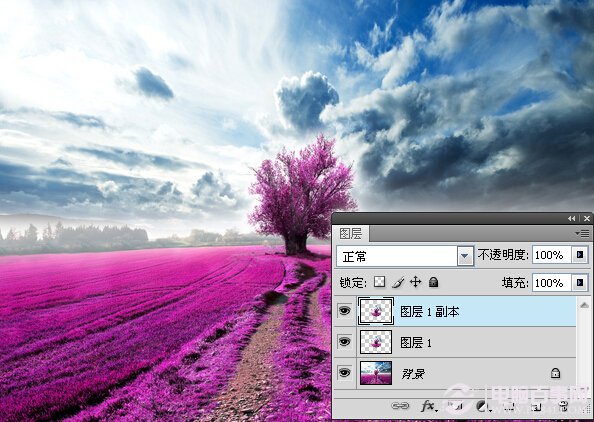Screen dimensions: 594x422
Task: Toggle visibility of 图层 1
Action: (344, 342)
